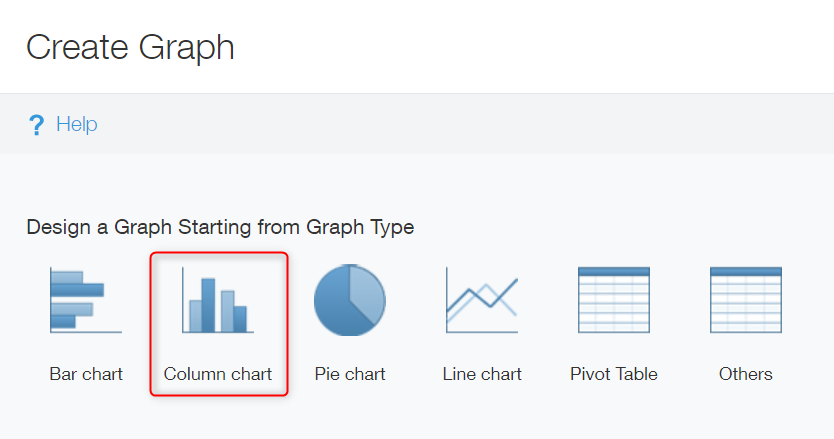The height and width of the screenshot is (439, 834).
Task: Choose the Pie chart icon
Action: 350,299
